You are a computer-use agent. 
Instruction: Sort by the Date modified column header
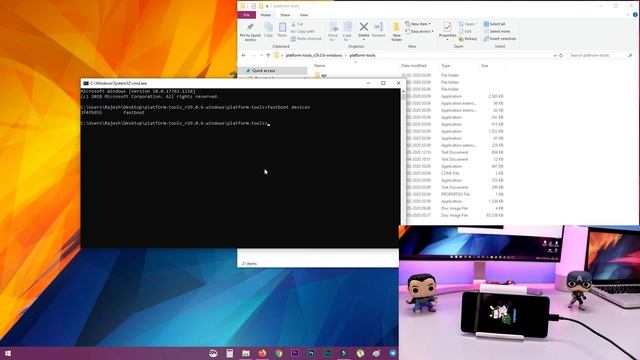pos(413,65)
